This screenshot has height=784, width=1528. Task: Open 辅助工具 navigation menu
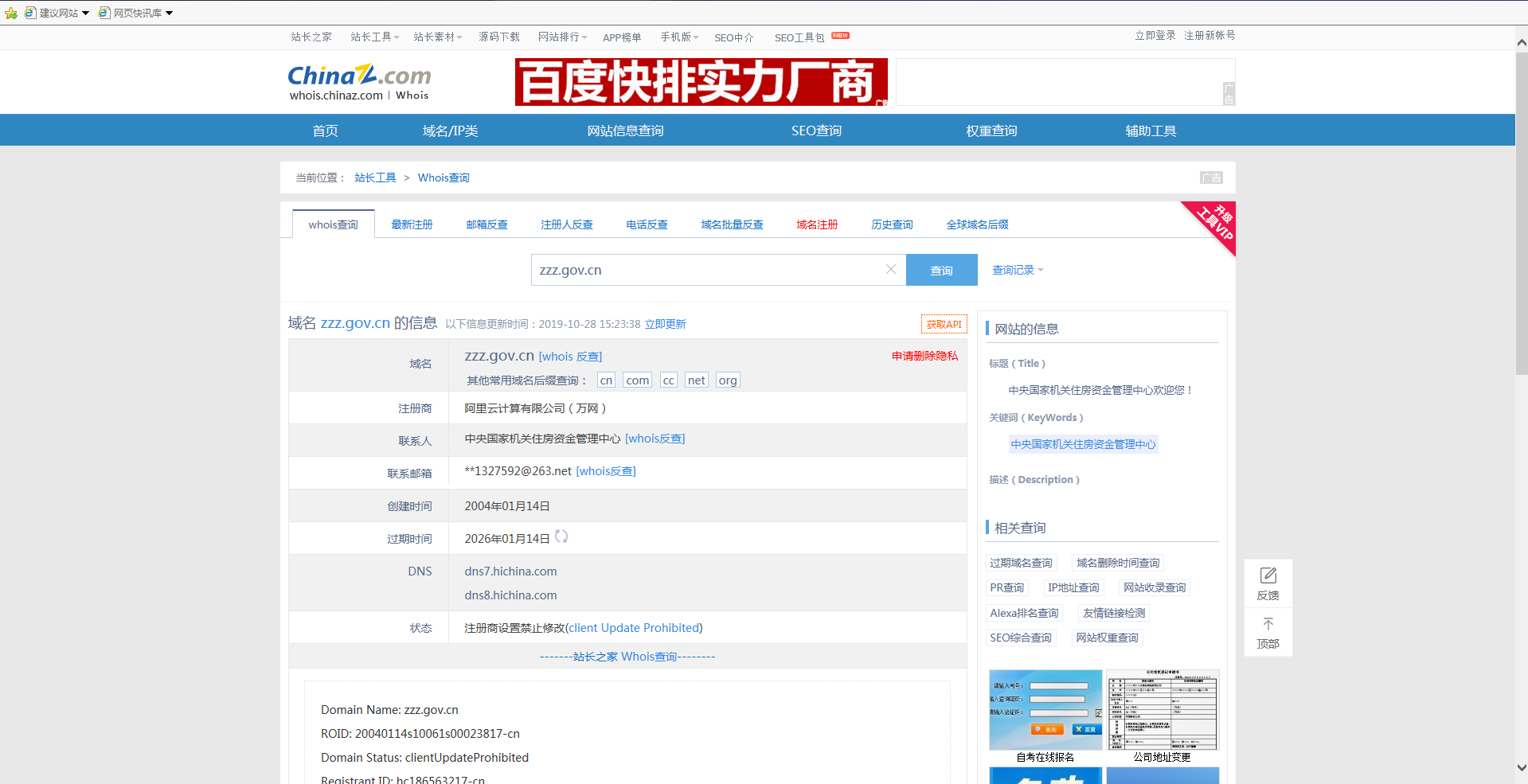(1151, 131)
